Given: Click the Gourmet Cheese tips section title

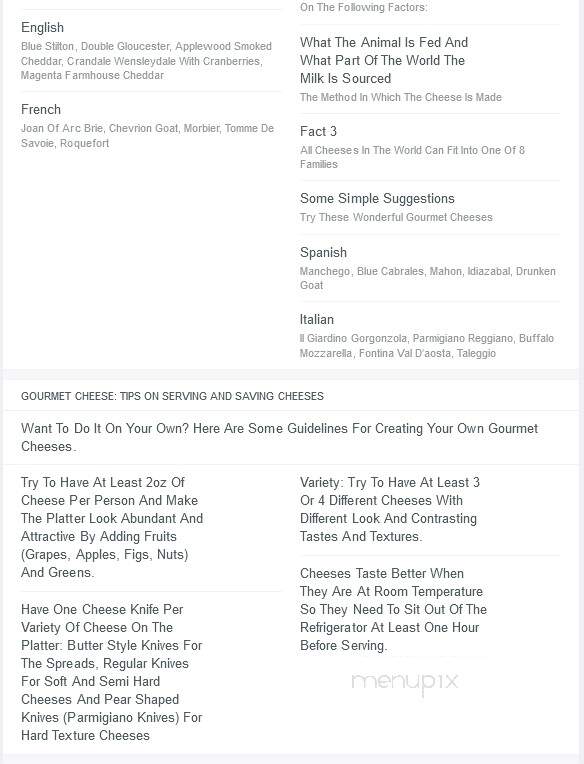Looking at the screenshot, I should (172, 396).
